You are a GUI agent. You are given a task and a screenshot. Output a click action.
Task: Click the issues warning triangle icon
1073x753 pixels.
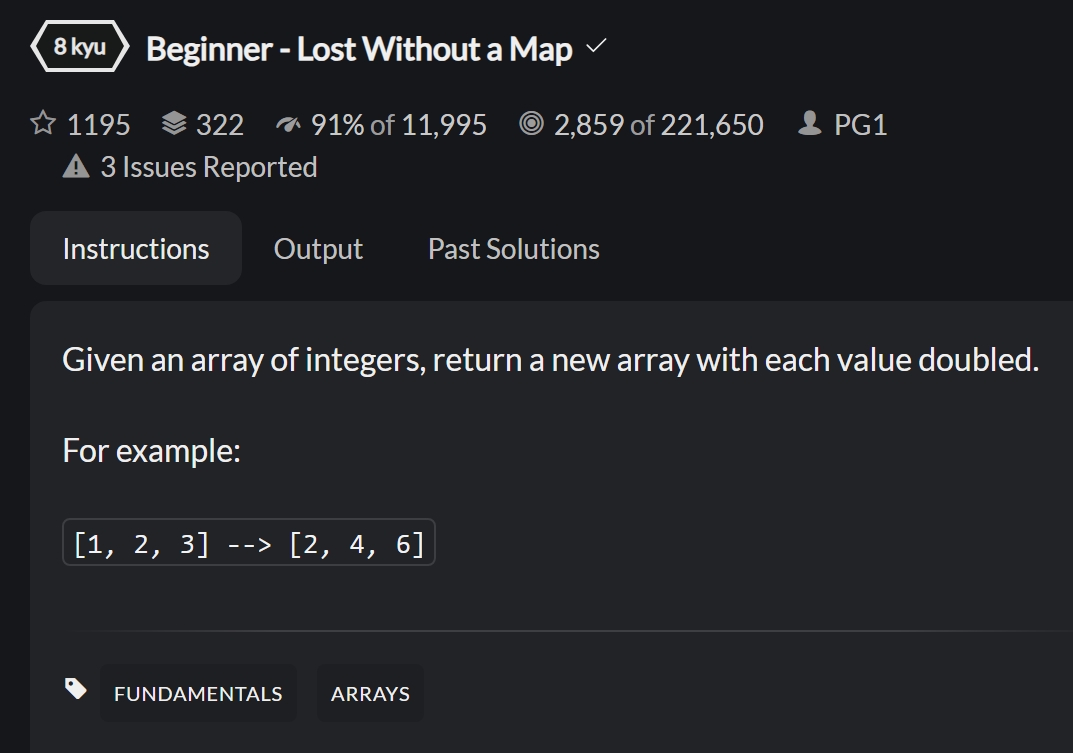click(x=76, y=166)
